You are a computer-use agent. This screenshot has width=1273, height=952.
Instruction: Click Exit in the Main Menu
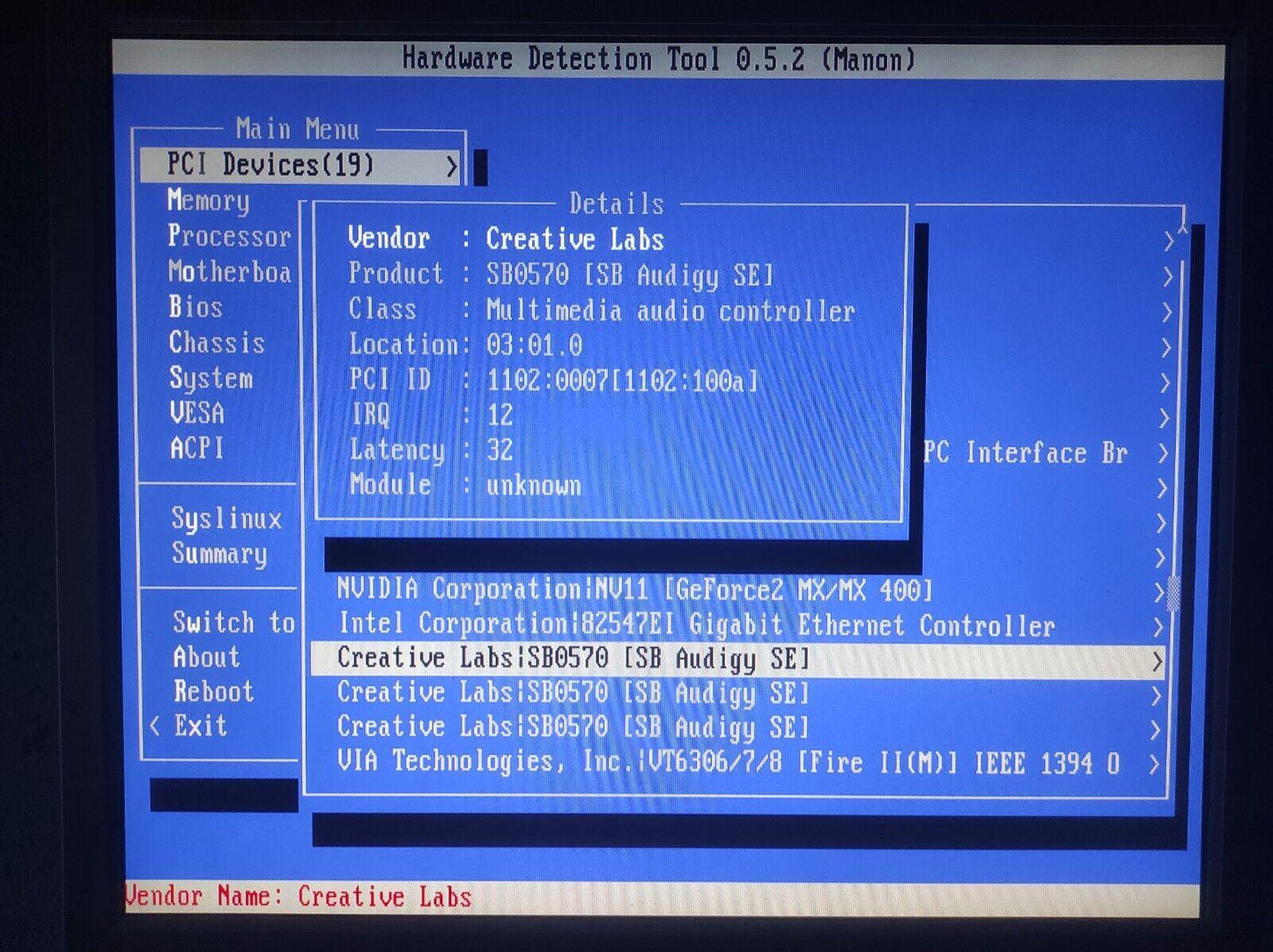point(200,726)
